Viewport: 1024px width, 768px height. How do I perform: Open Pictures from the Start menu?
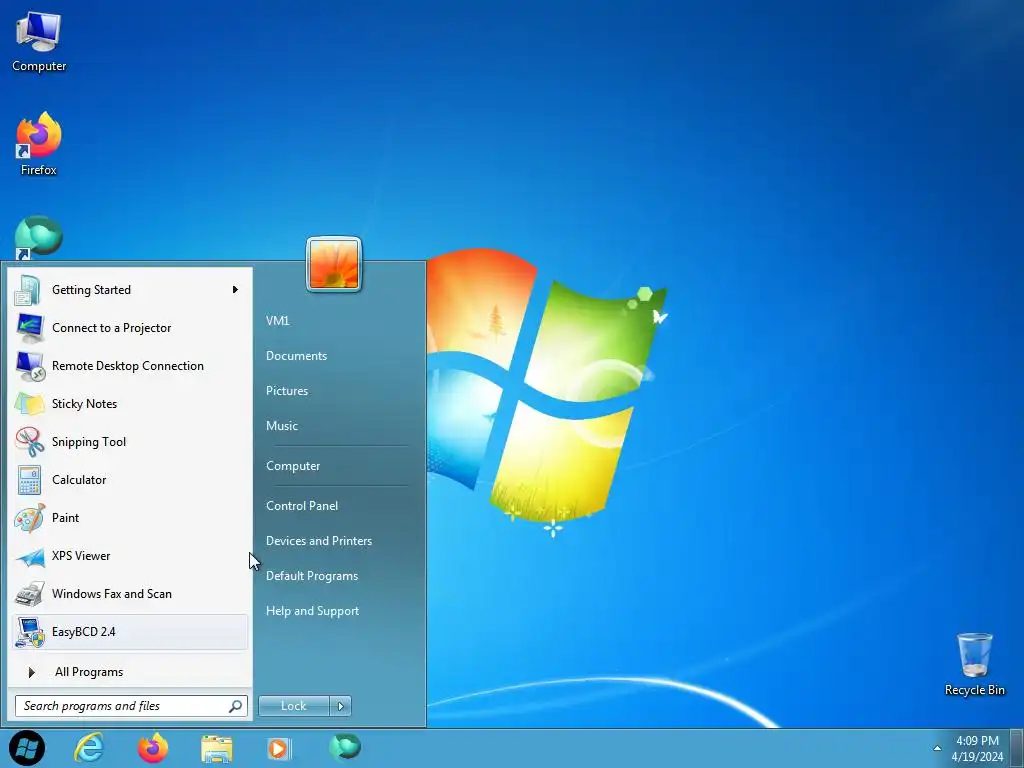(x=287, y=391)
